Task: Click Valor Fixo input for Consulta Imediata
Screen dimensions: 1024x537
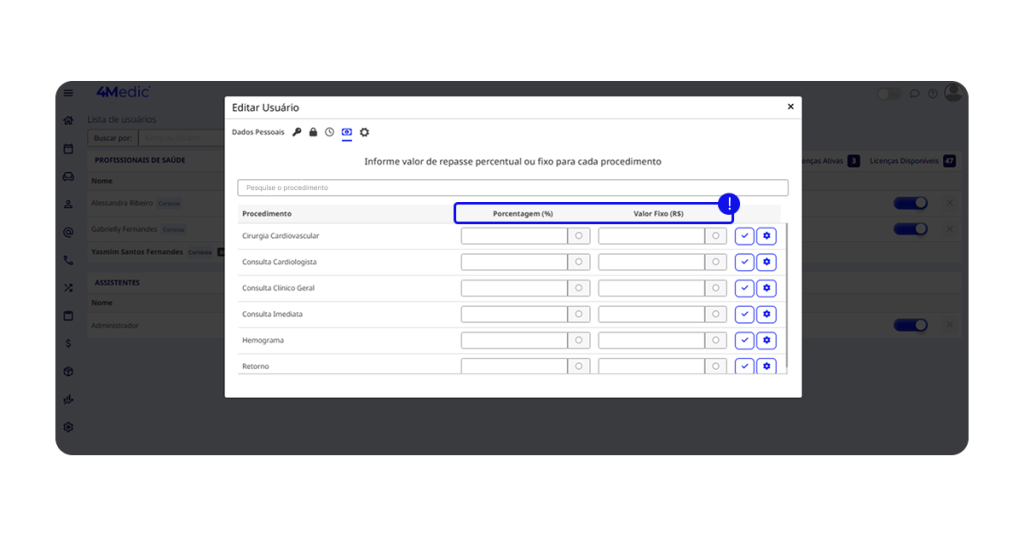Action: click(x=651, y=314)
